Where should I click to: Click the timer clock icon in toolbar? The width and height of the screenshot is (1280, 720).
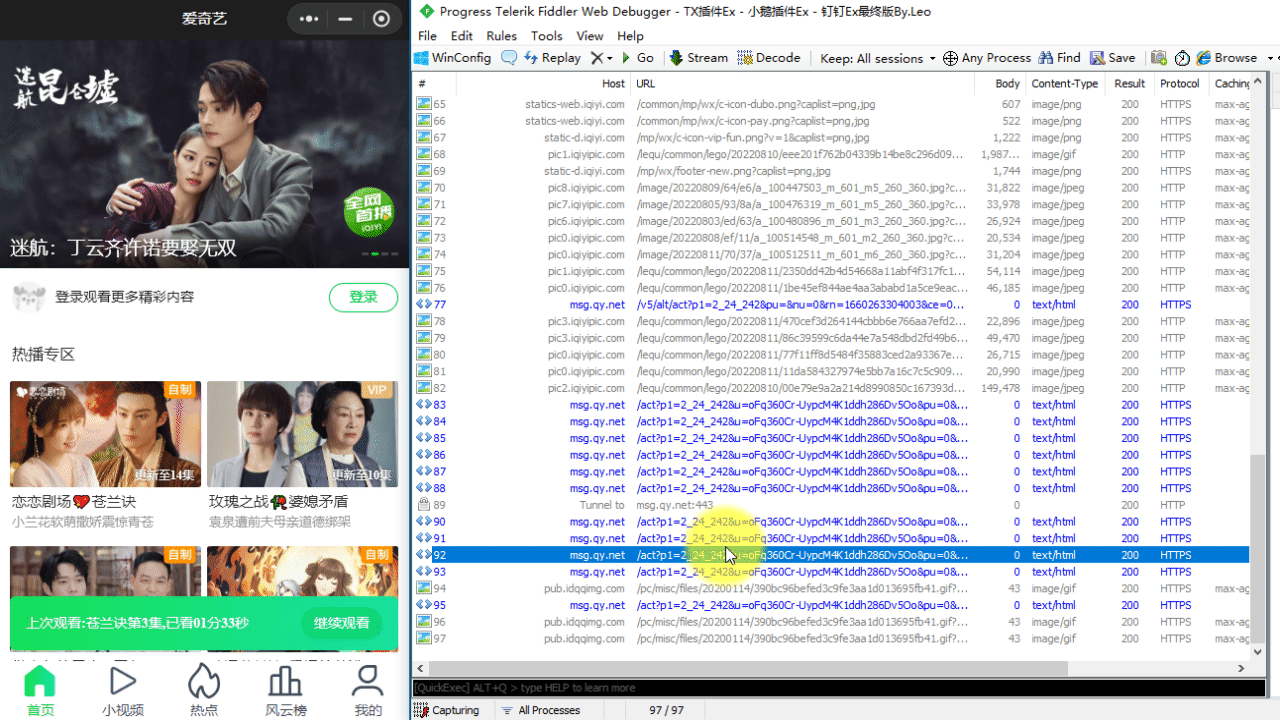point(1182,58)
